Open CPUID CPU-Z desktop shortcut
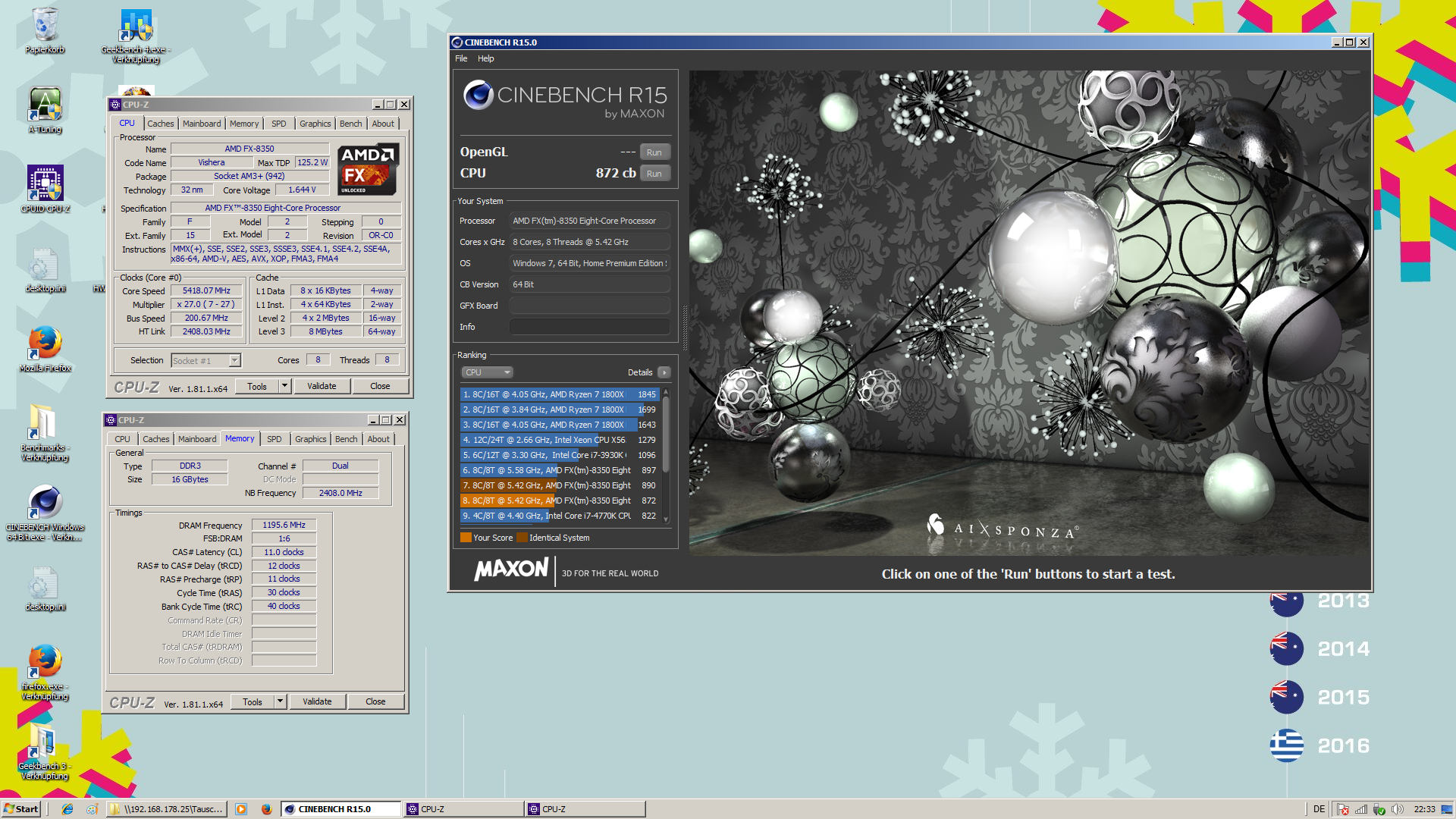This screenshot has width=1456, height=819. pos(45,190)
